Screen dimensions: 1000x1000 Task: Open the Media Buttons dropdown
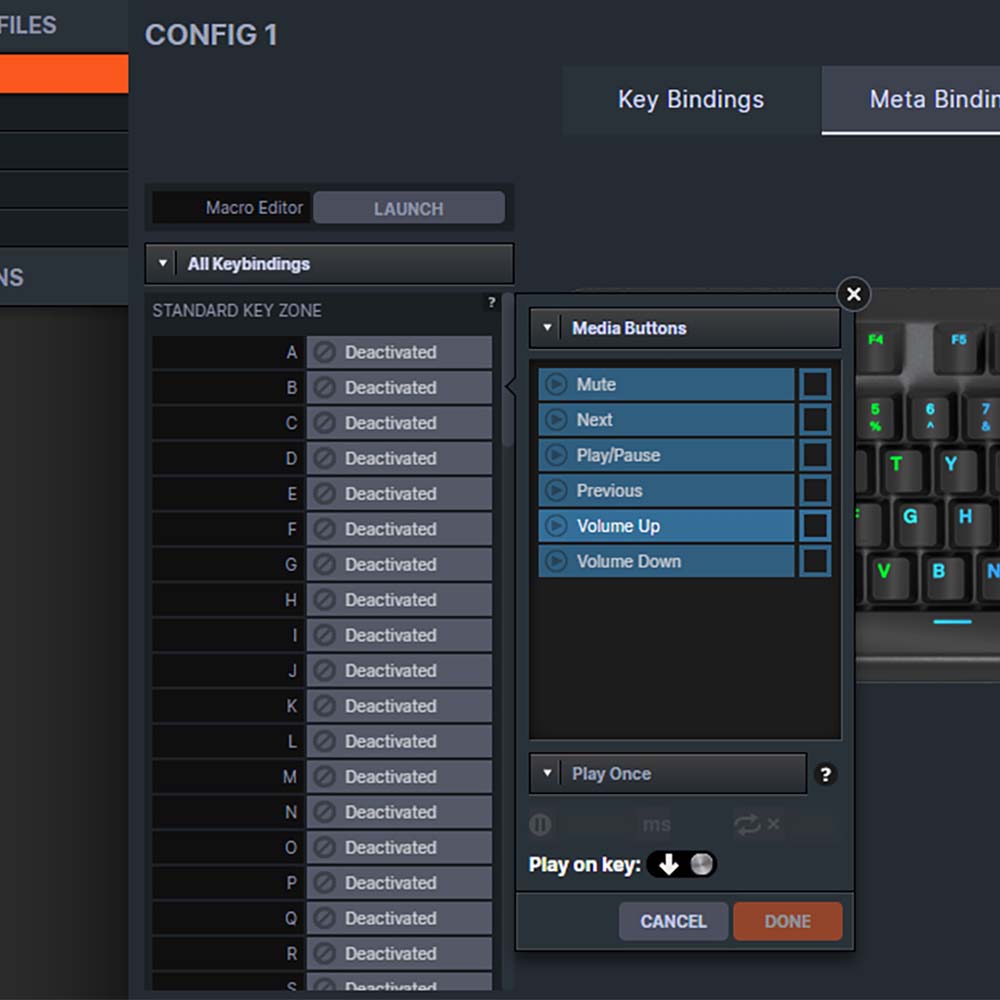[546, 327]
